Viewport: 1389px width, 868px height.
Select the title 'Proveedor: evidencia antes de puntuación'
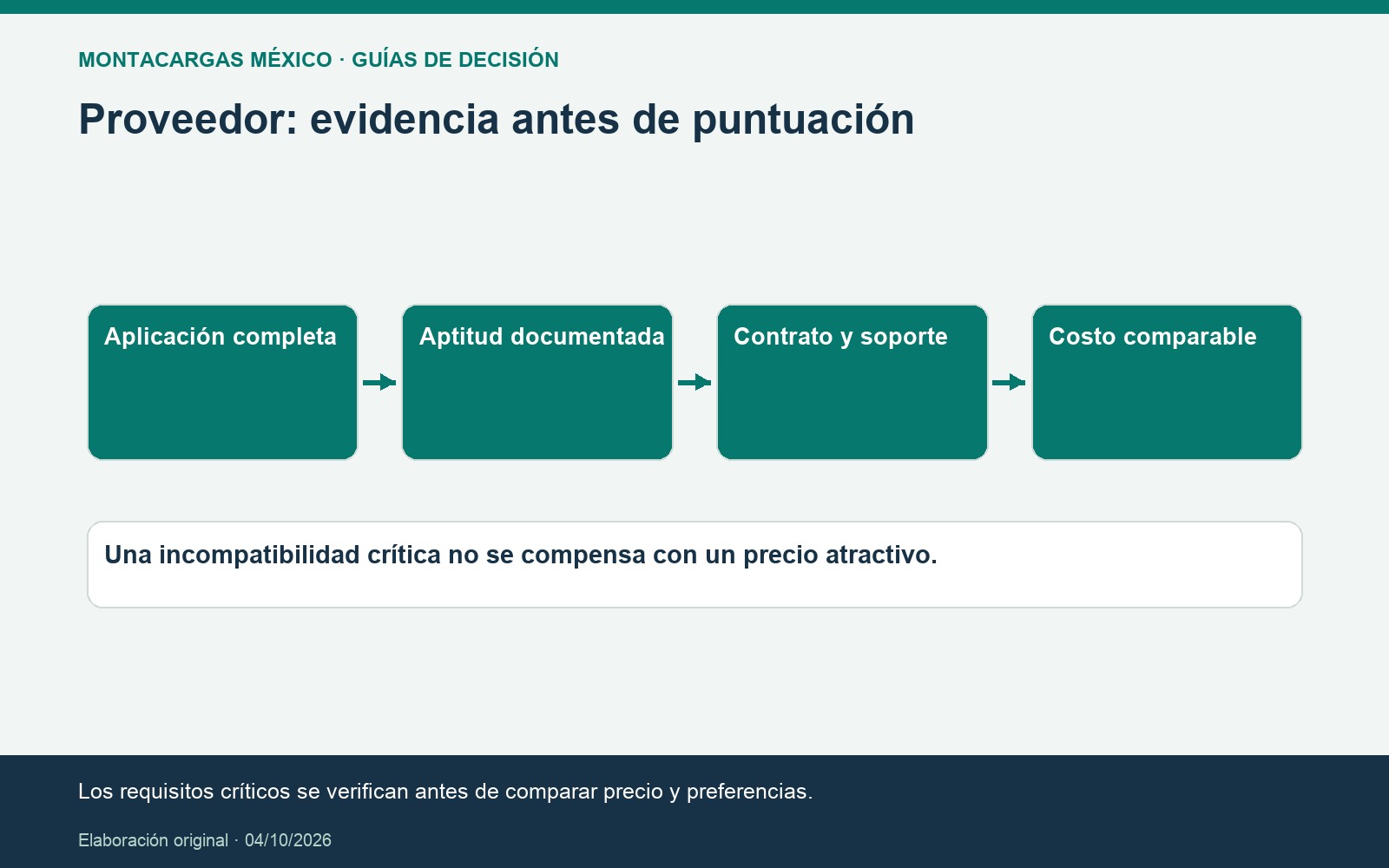click(x=497, y=120)
